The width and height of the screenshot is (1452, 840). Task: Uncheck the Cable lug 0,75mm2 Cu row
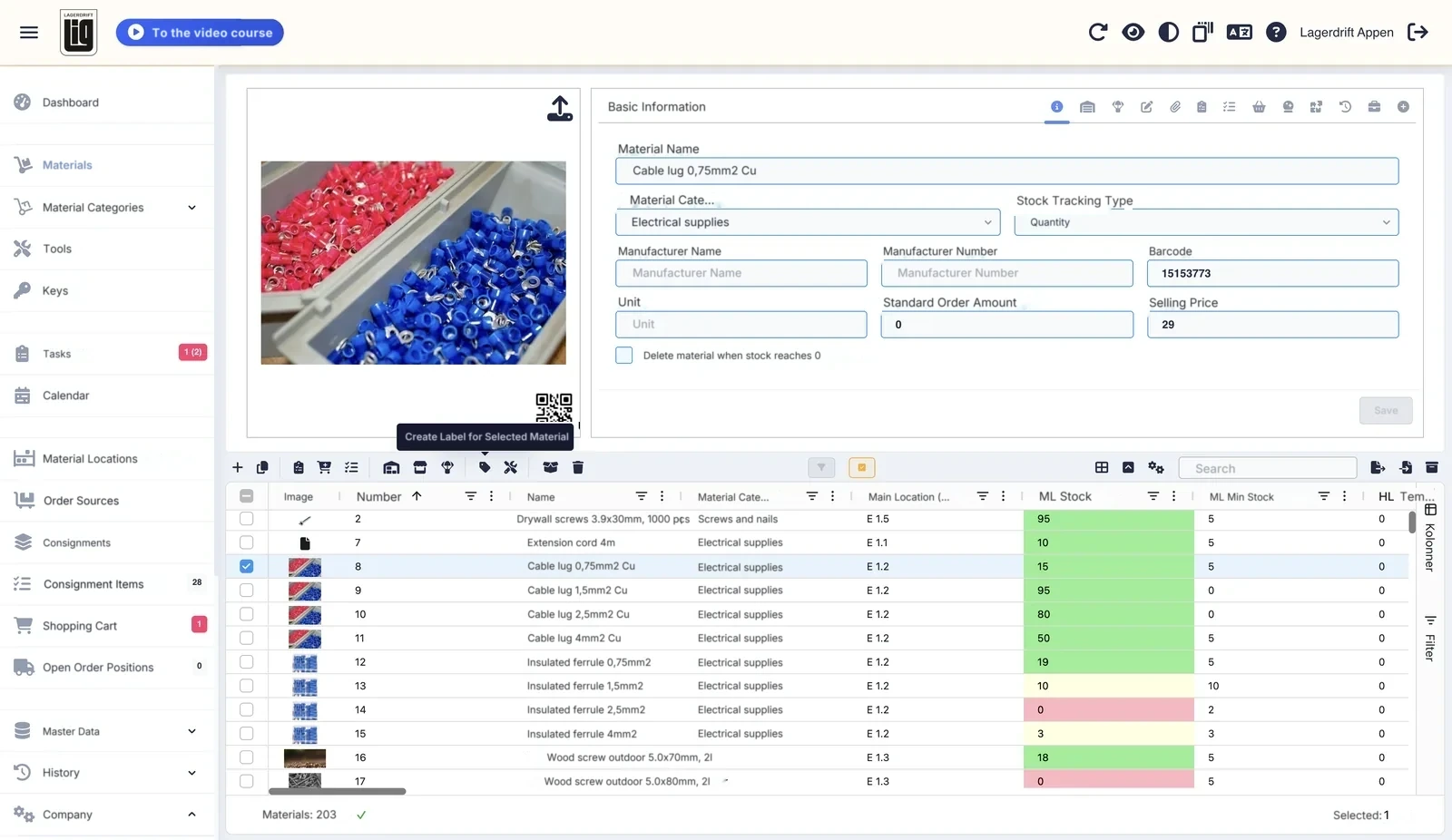247,566
